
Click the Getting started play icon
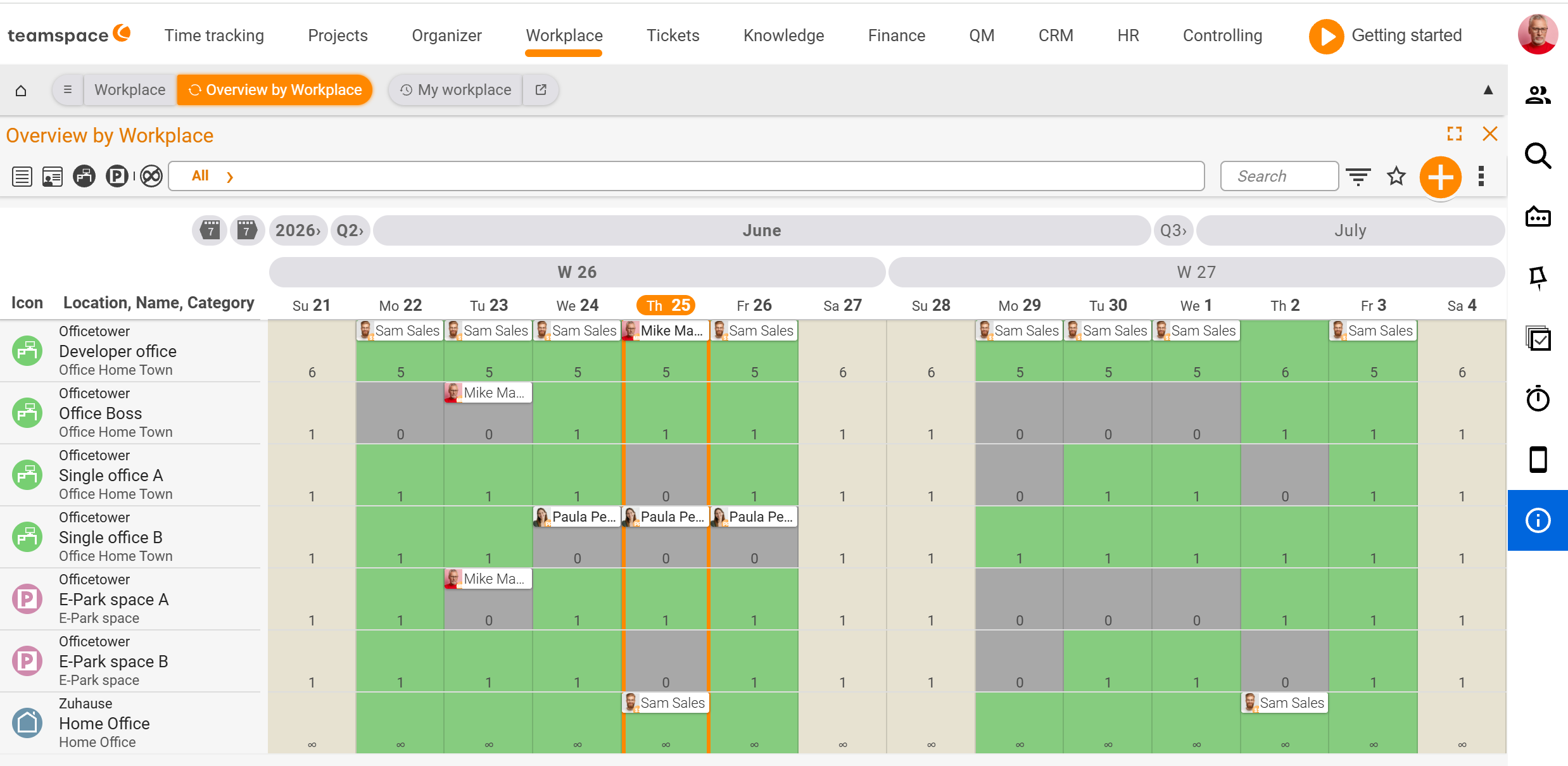coord(1325,36)
